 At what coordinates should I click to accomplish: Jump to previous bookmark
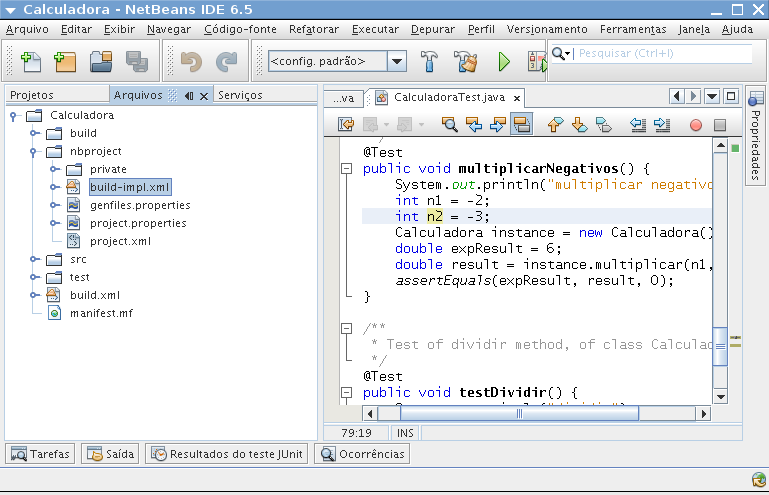555,125
